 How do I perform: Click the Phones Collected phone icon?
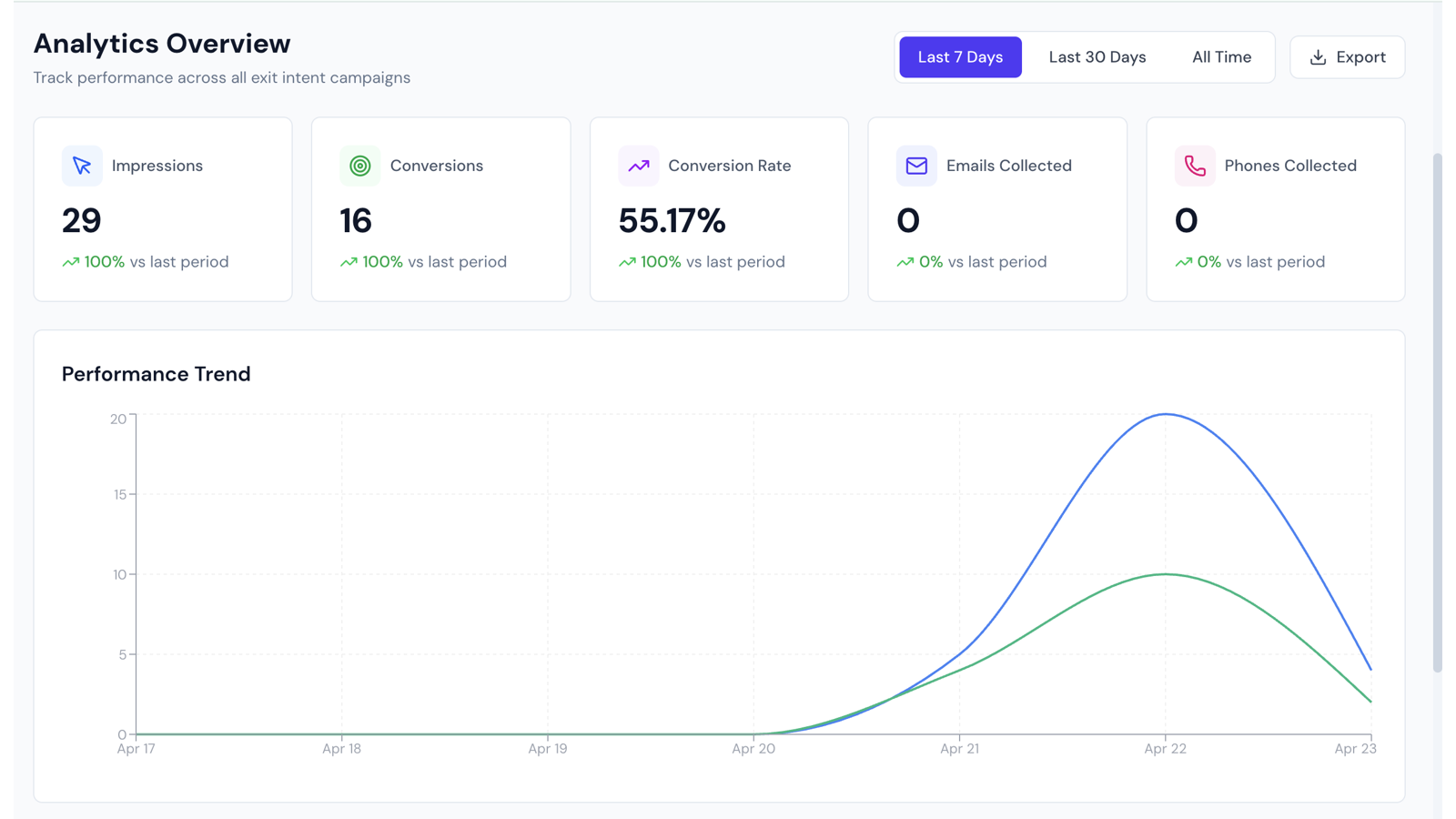pos(1195,166)
